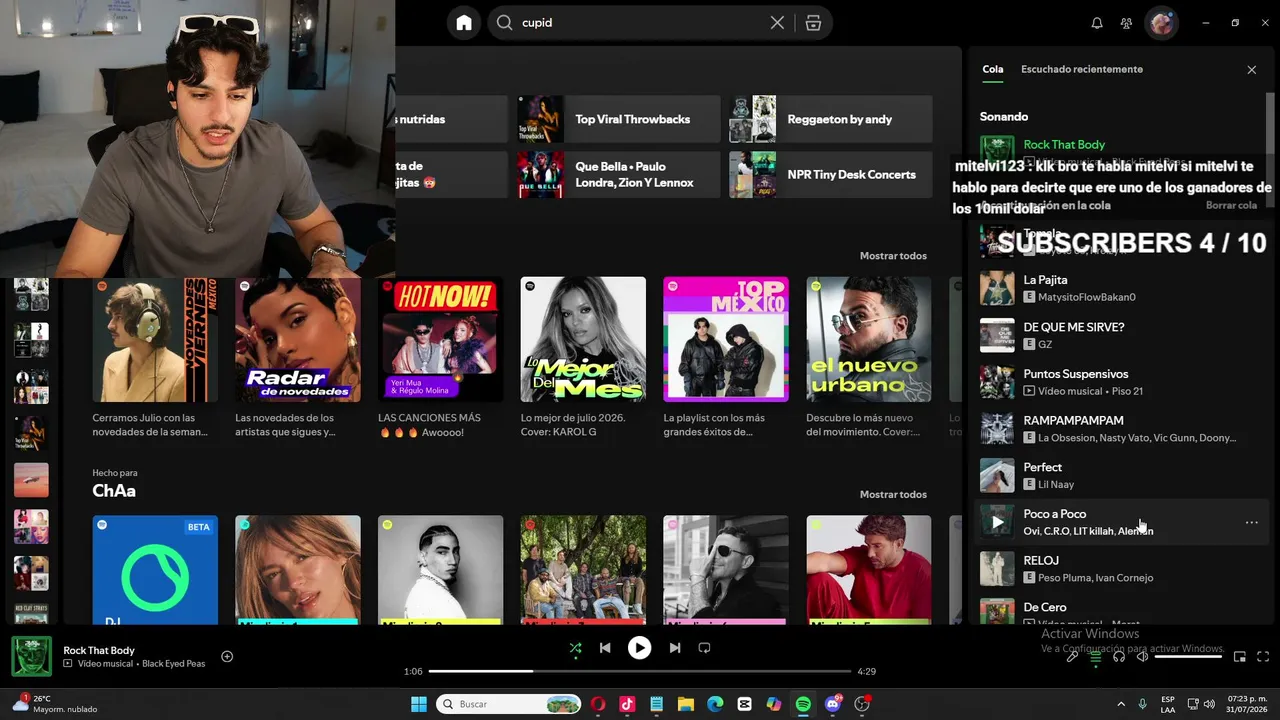Viewport: 1280px width, 720px height.
Task: Add Rock That Body to Liked Songs
Action: coord(227,657)
